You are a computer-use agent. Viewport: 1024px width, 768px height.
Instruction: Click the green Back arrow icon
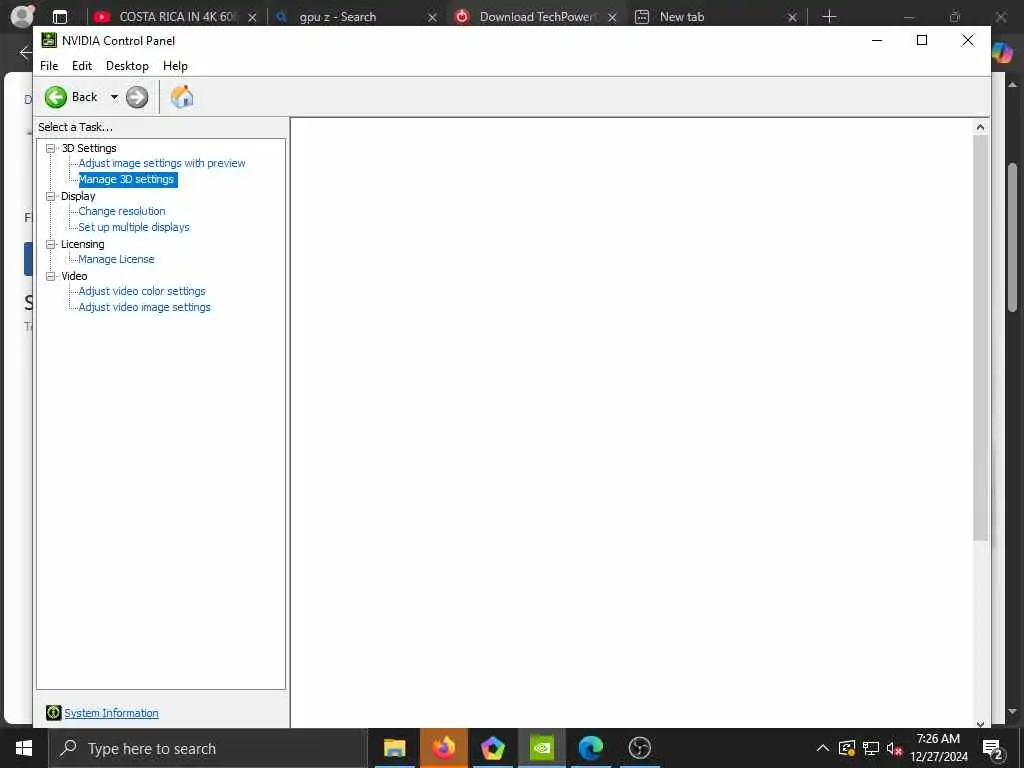[56, 97]
